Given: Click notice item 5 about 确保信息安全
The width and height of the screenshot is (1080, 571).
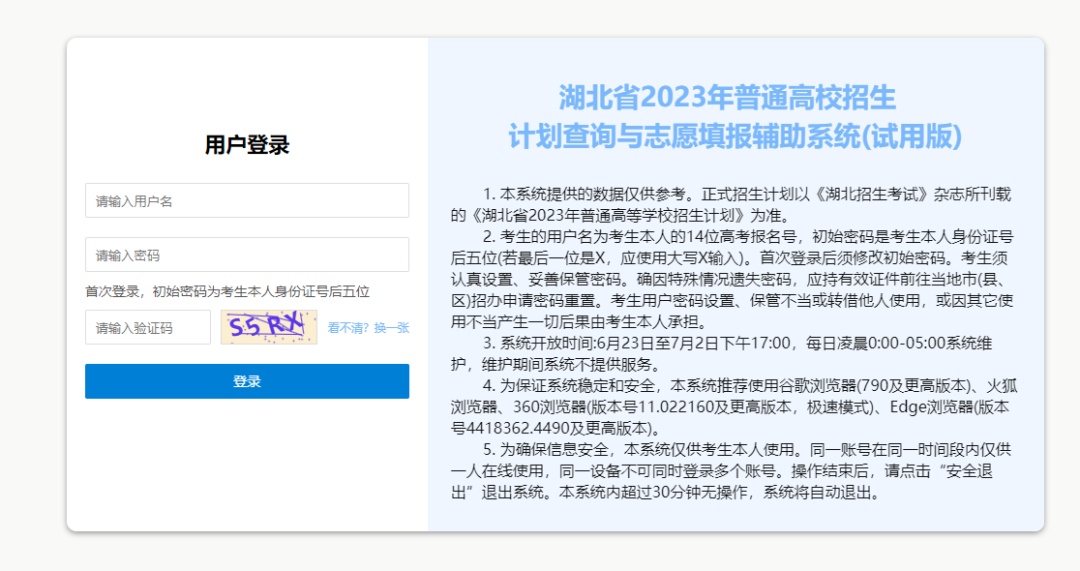Looking at the screenshot, I should (731, 471).
